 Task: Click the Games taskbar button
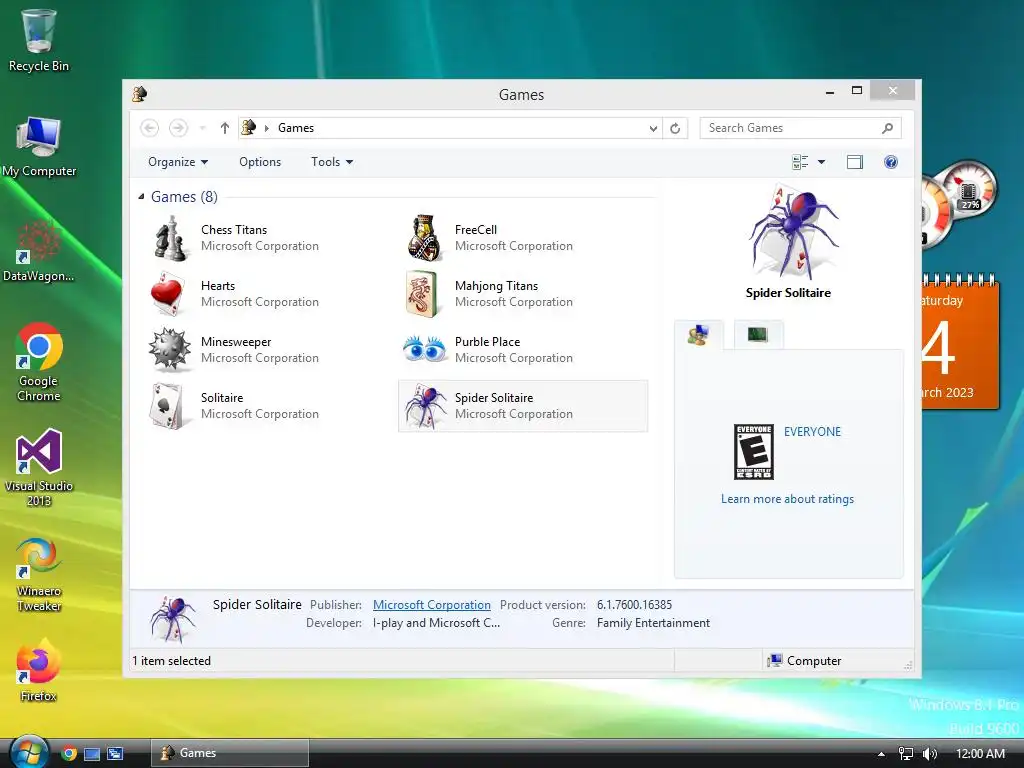pos(230,753)
